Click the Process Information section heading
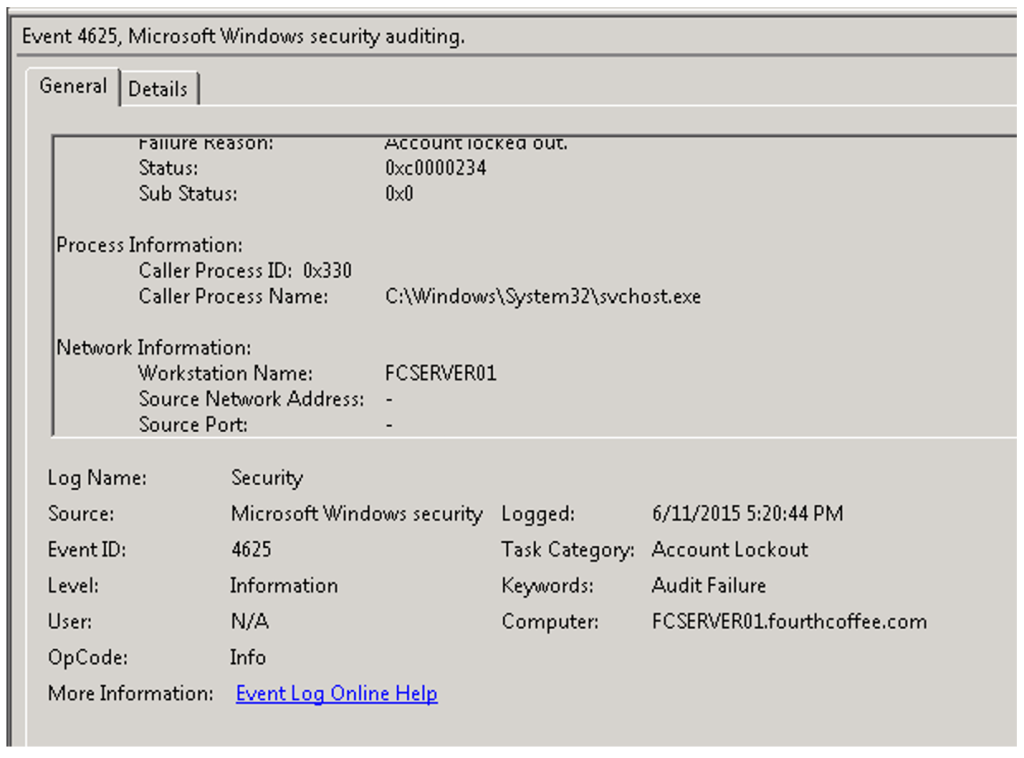Image resolution: width=1024 pixels, height=758 pixels. pyautogui.click(x=149, y=245)
